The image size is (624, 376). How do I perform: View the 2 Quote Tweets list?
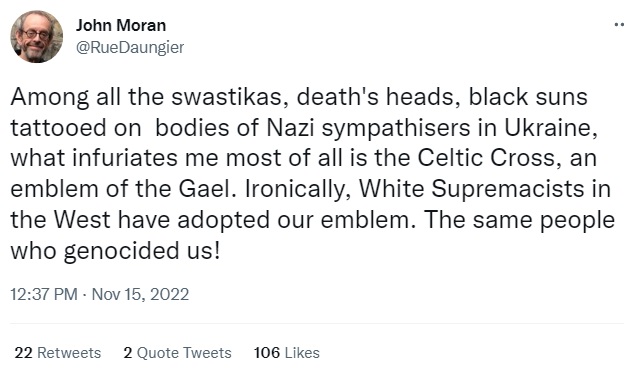177,353
